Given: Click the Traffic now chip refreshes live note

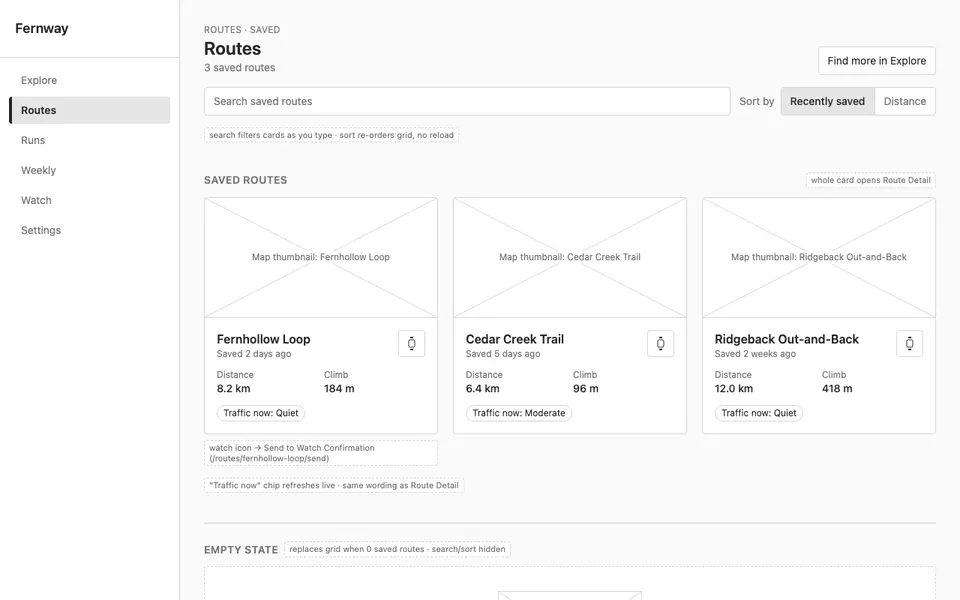Looking at the screenshot, I should 334,486.
